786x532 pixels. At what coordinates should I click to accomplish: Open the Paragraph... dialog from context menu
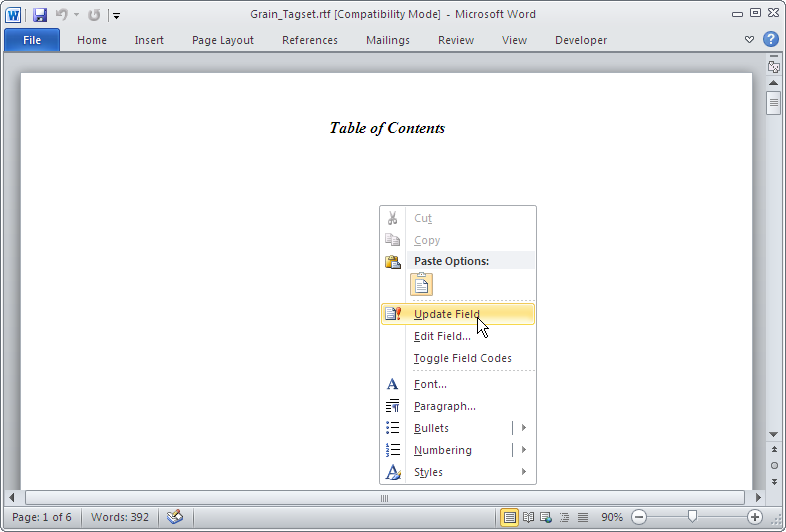coord(458,407)
